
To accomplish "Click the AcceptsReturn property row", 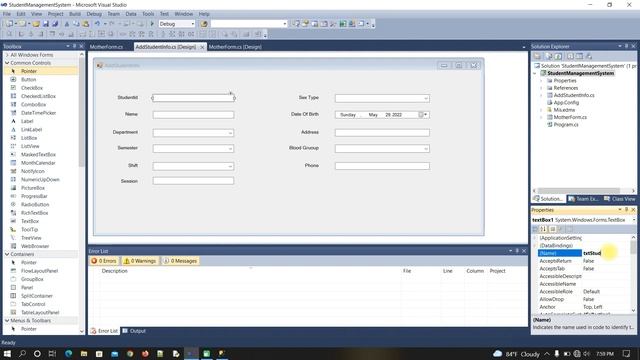I will click(x=583, y=261).
